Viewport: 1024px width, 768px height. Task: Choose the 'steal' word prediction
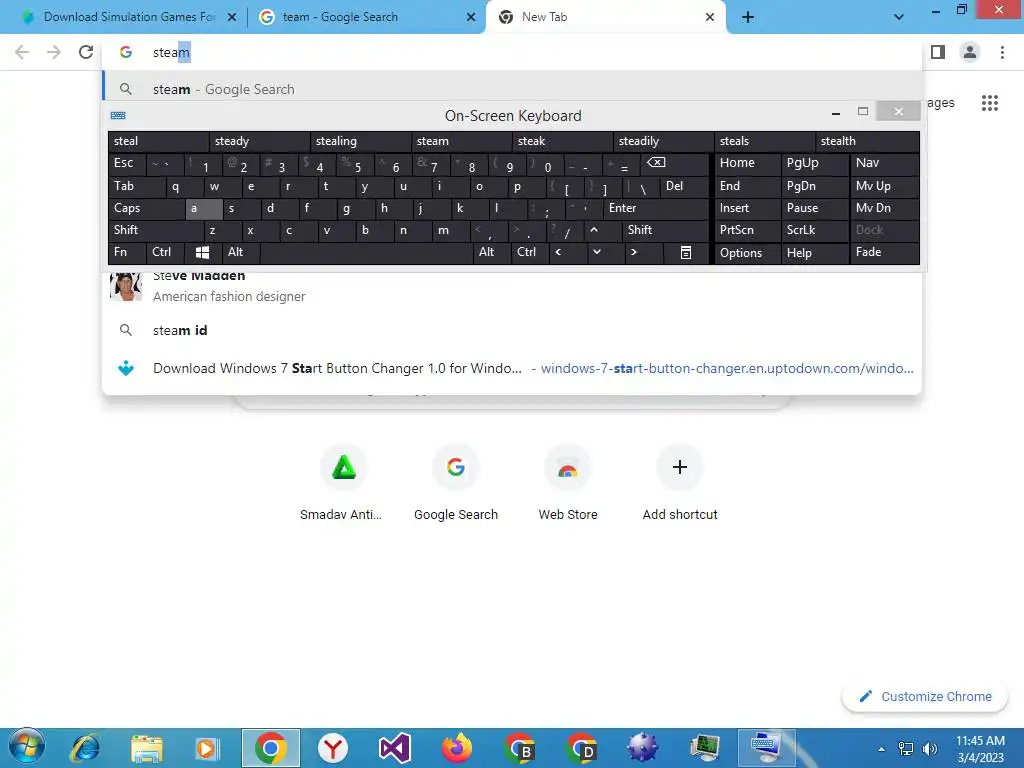pos(158,141)
